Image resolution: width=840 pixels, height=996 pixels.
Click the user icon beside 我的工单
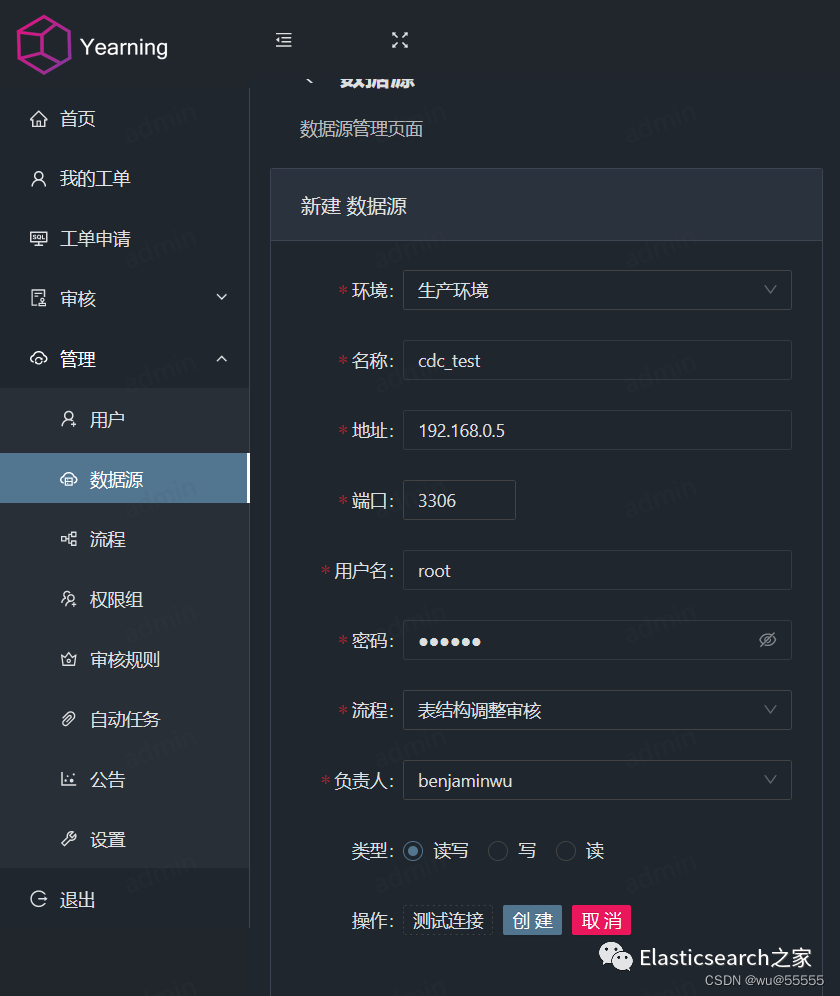pyautogui.click(x=39, y=179)
